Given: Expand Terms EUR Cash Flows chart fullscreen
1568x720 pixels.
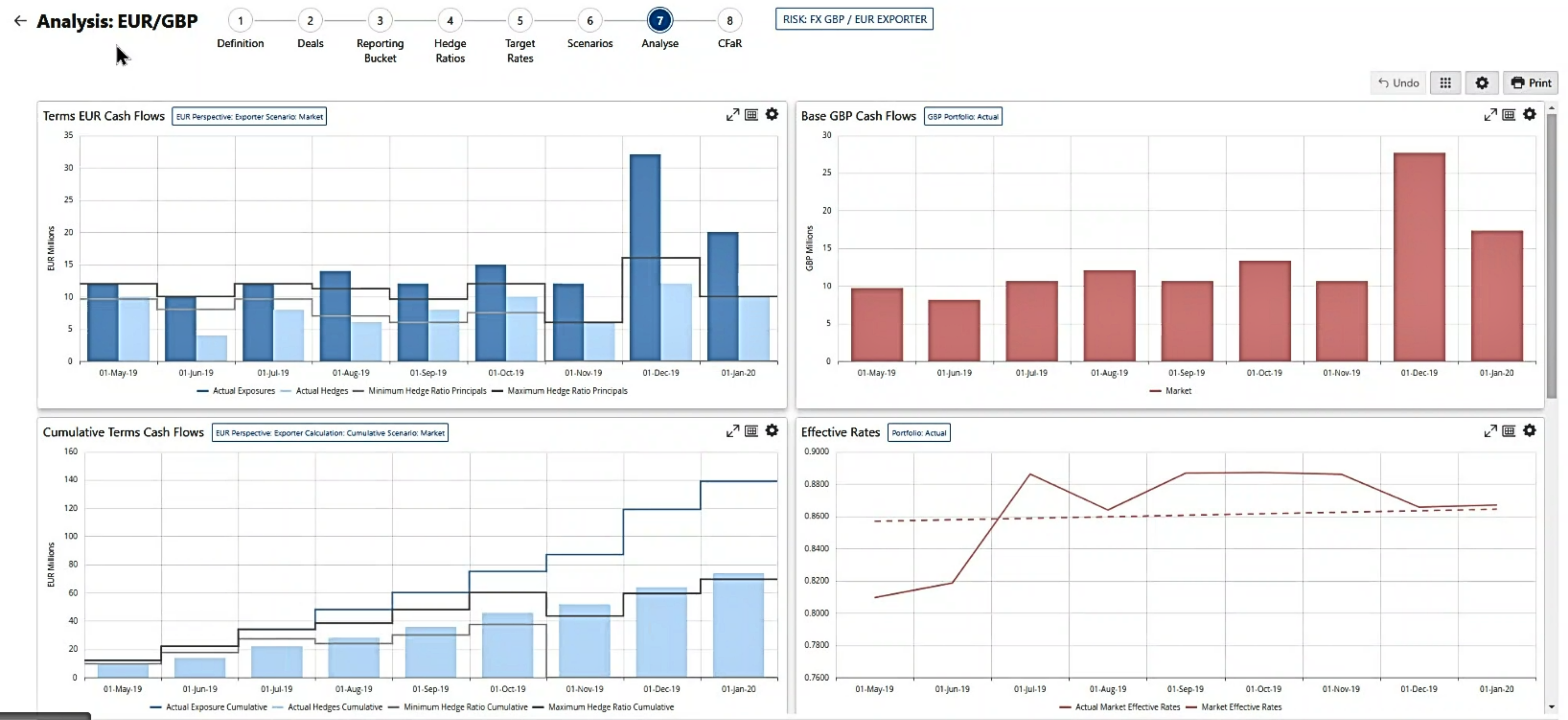Looking at the screenshot, I should pos(732,114).
